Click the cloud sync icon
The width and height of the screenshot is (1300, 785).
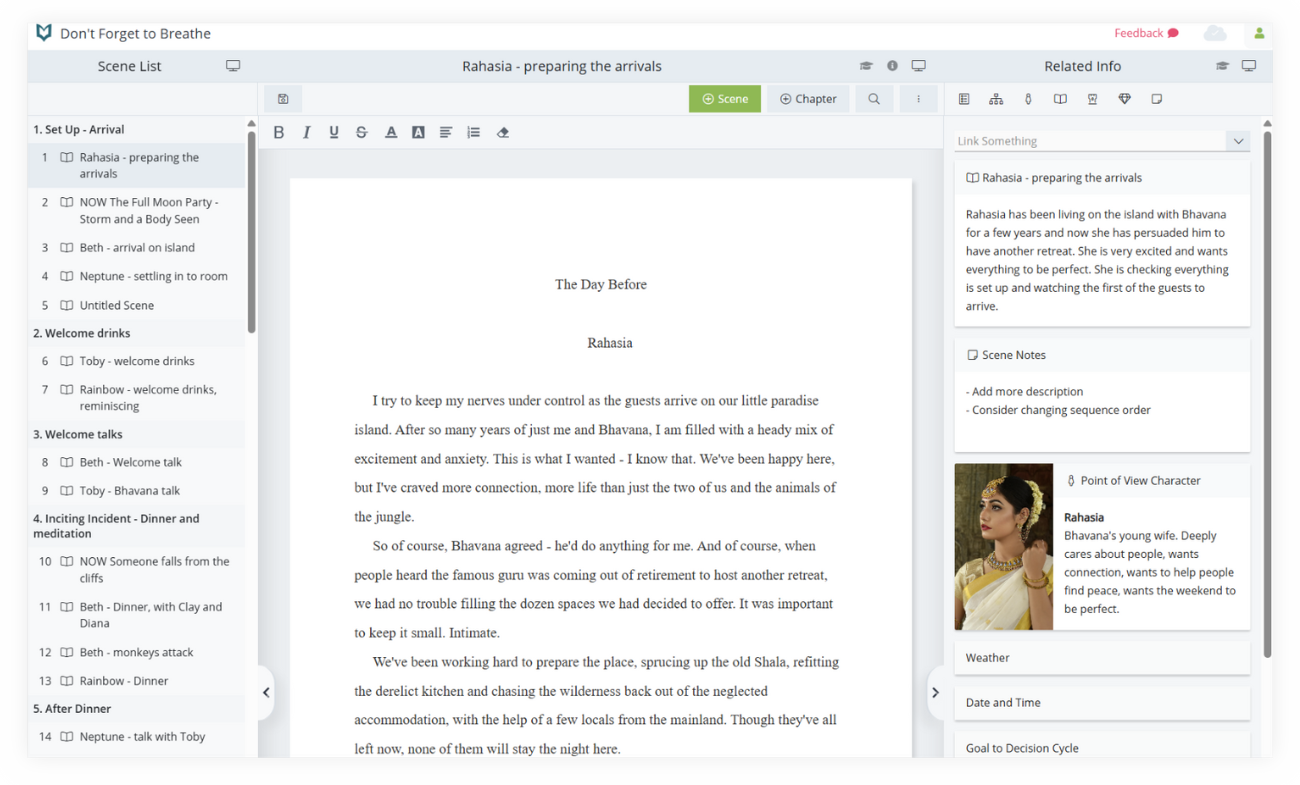(1215, 33)
